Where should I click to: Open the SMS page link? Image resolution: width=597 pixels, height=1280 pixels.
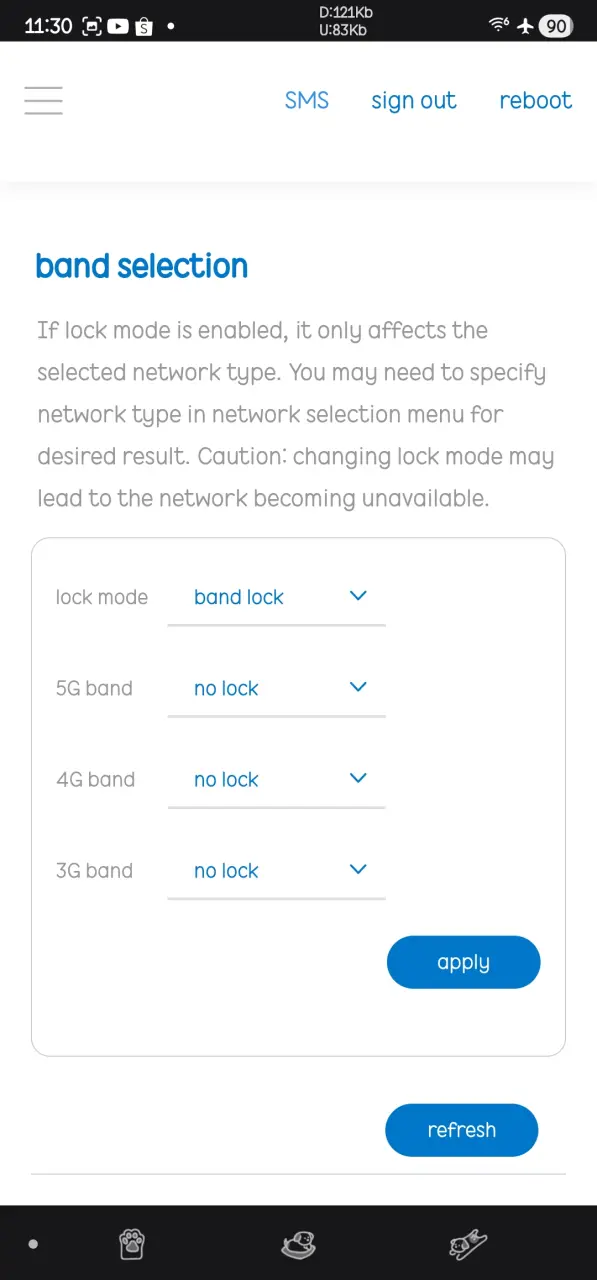point(307,100)
